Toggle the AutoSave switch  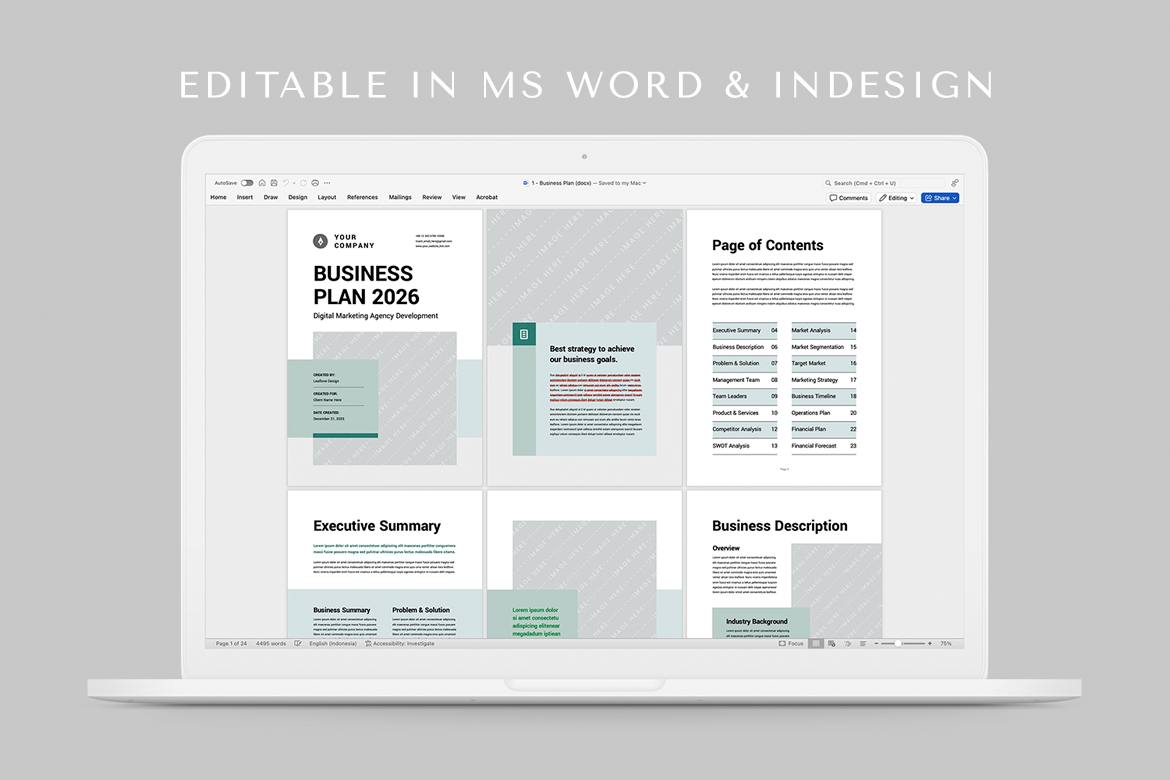tap(246, 183)
